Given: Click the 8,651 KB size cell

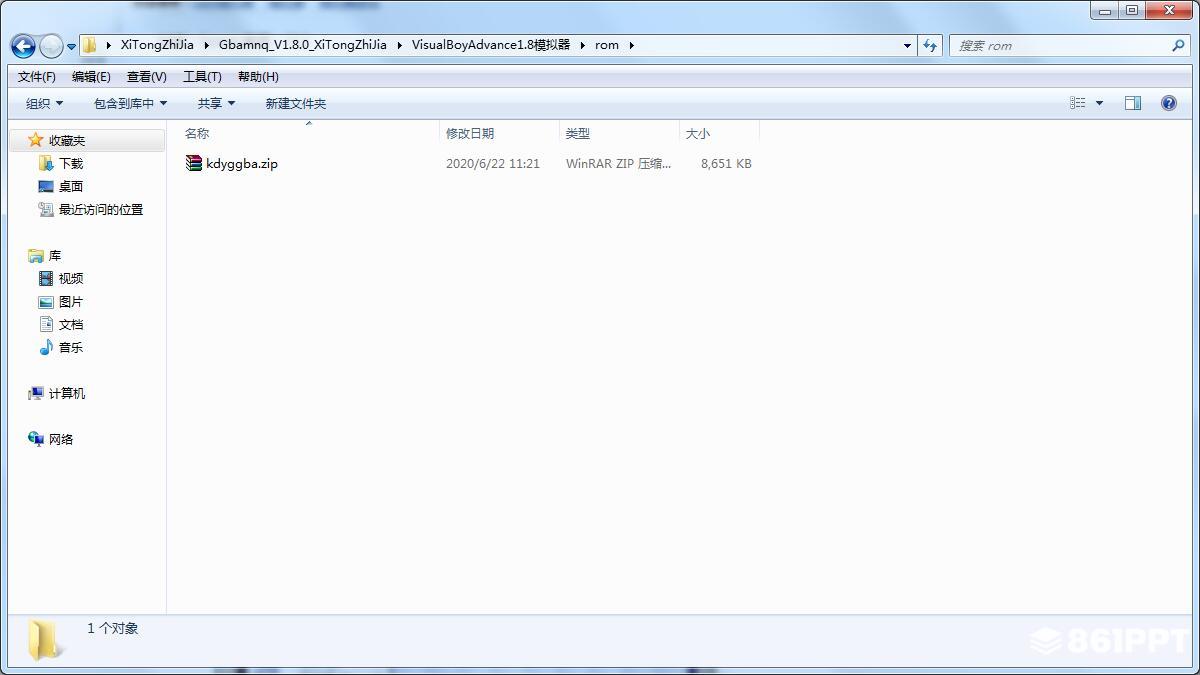Looking at the screenshot, I should point(726,164).
